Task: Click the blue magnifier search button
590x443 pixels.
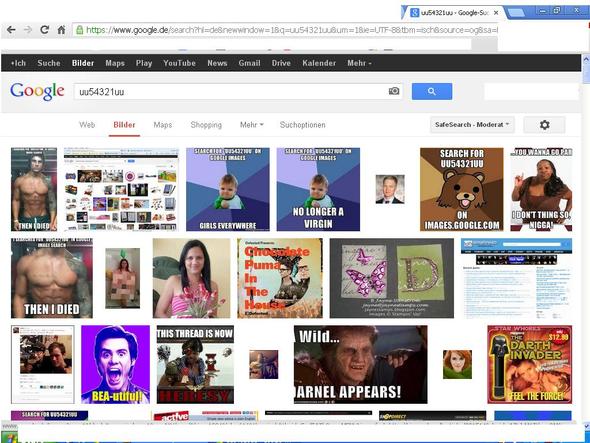Action: pos(432,91)
